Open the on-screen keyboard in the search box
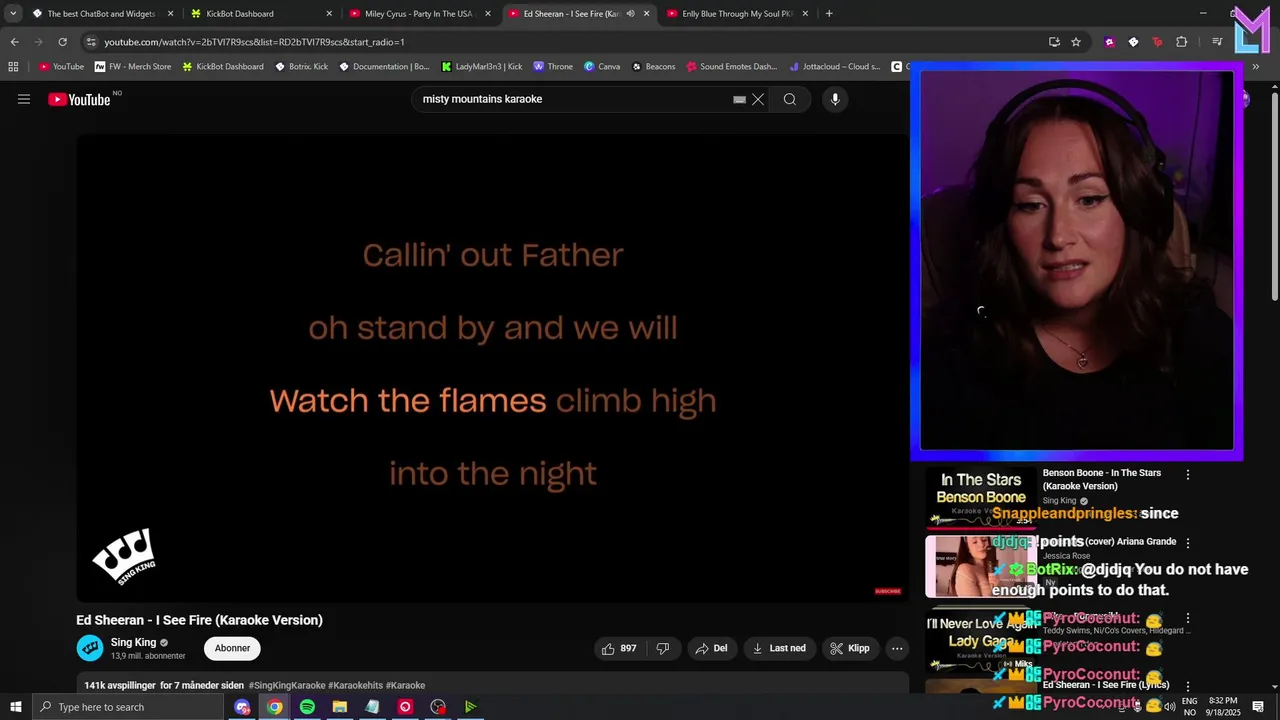This screenshot has width=1280, height=720. pos(739,99)
